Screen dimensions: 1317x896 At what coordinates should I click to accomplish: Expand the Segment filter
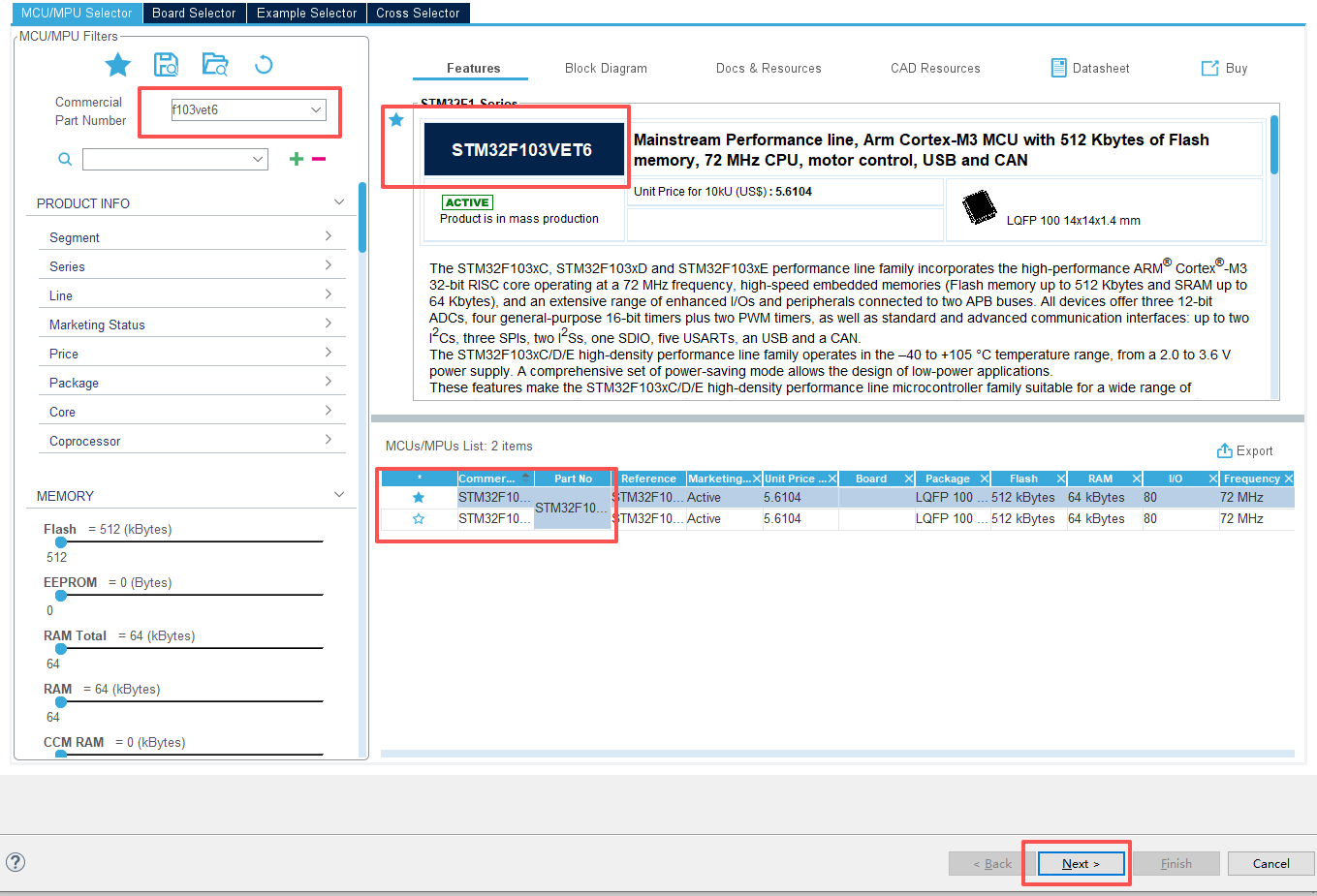[x=329, y=236]
